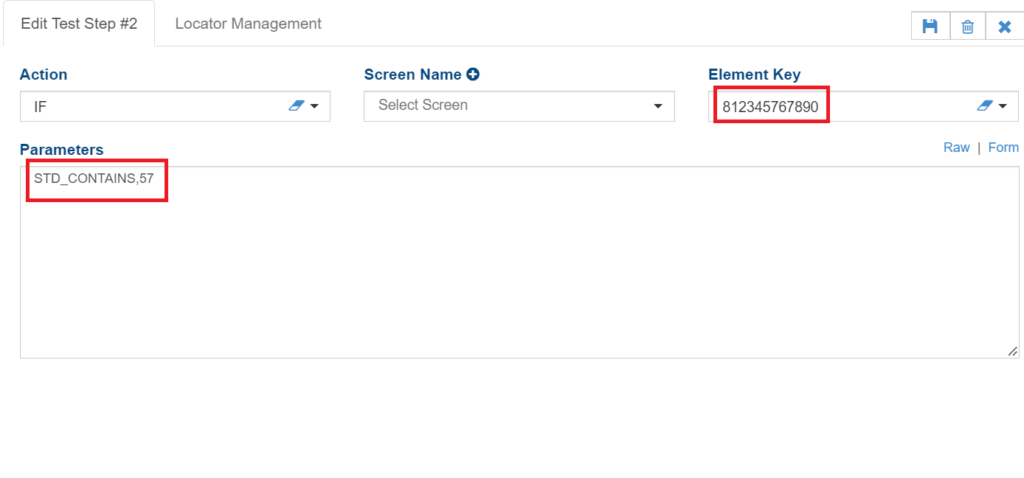The width and height of the screenshot is (1024, 478).
Task: Save the test step using the floppy disk icon
Action: tap(930, 26)
